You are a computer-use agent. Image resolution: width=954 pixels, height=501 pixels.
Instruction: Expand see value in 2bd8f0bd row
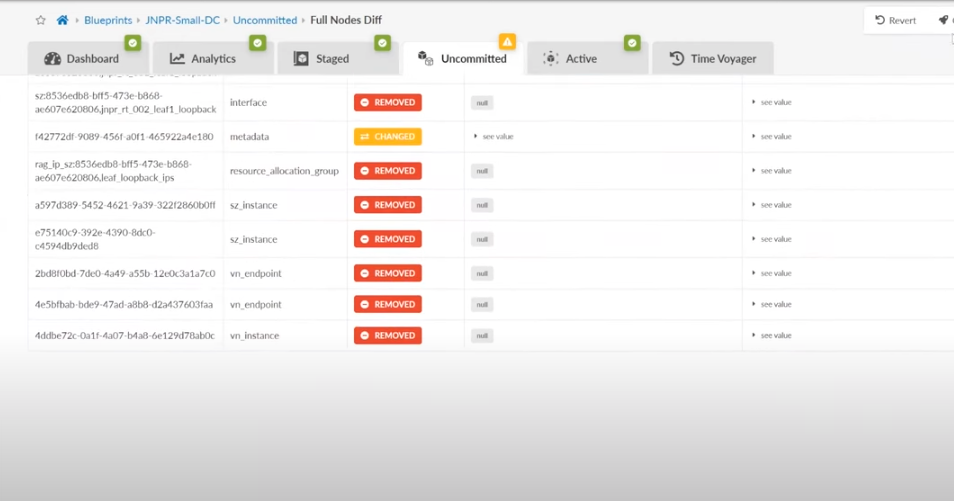coord(772,273)
